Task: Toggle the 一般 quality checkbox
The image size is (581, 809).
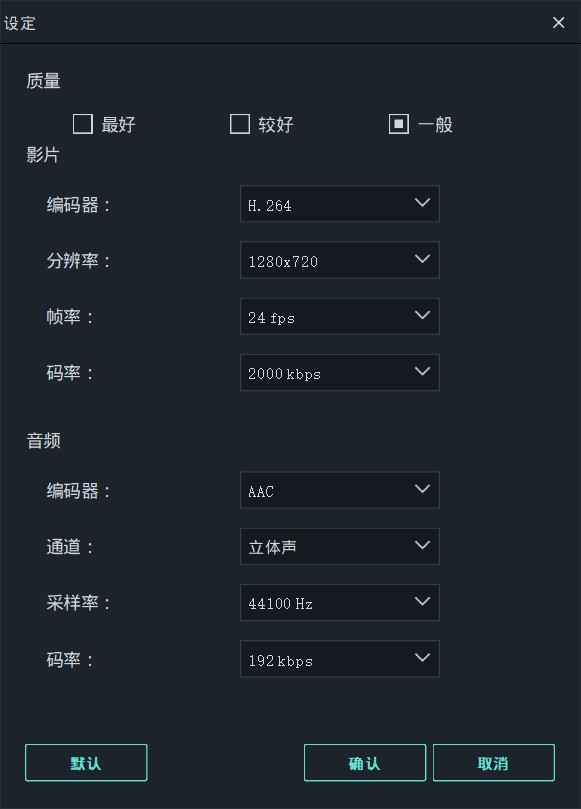Action: click(396, 124)
